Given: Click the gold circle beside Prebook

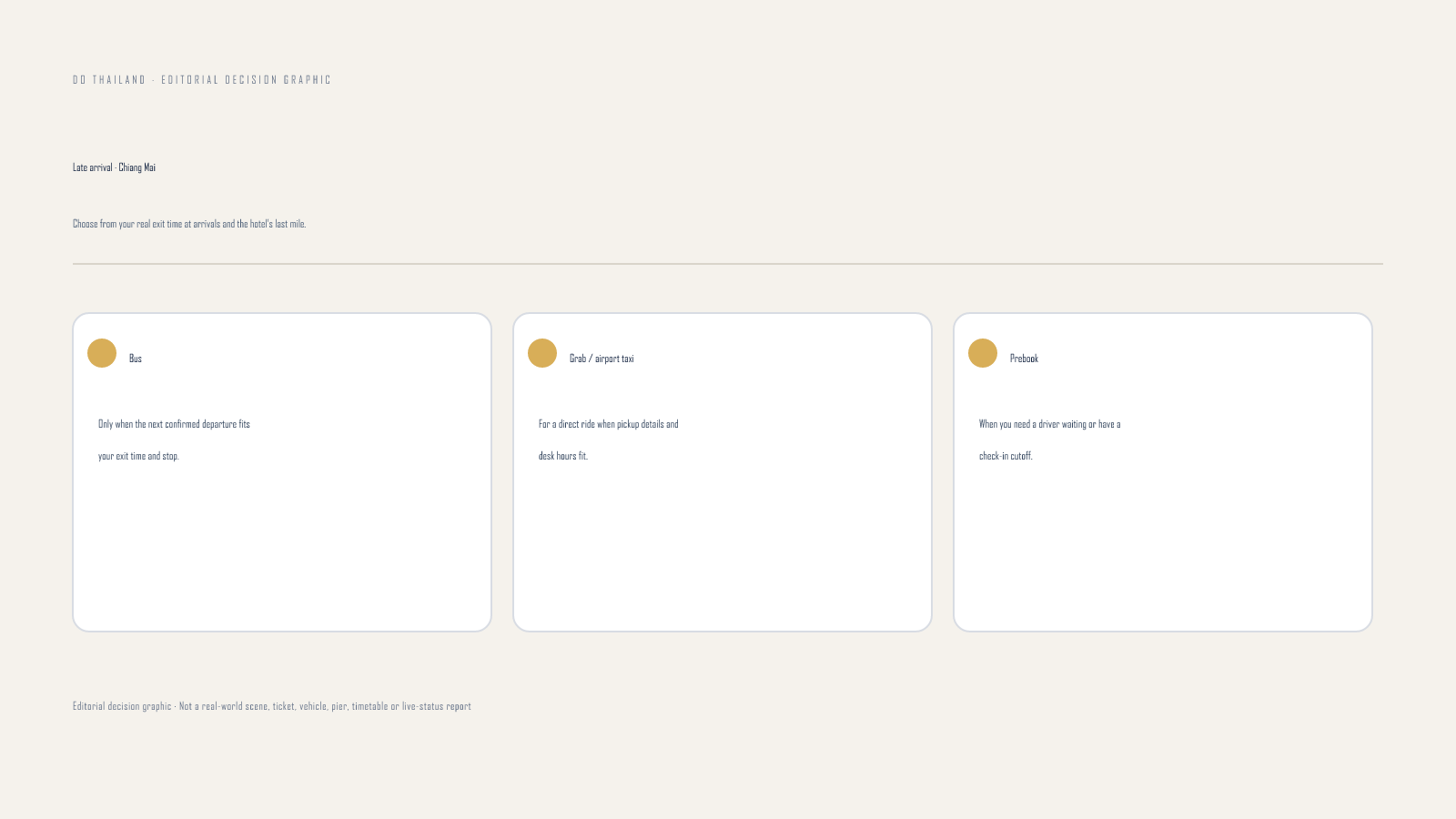Looking at the screenshot, I should click(x=983, y=353).
